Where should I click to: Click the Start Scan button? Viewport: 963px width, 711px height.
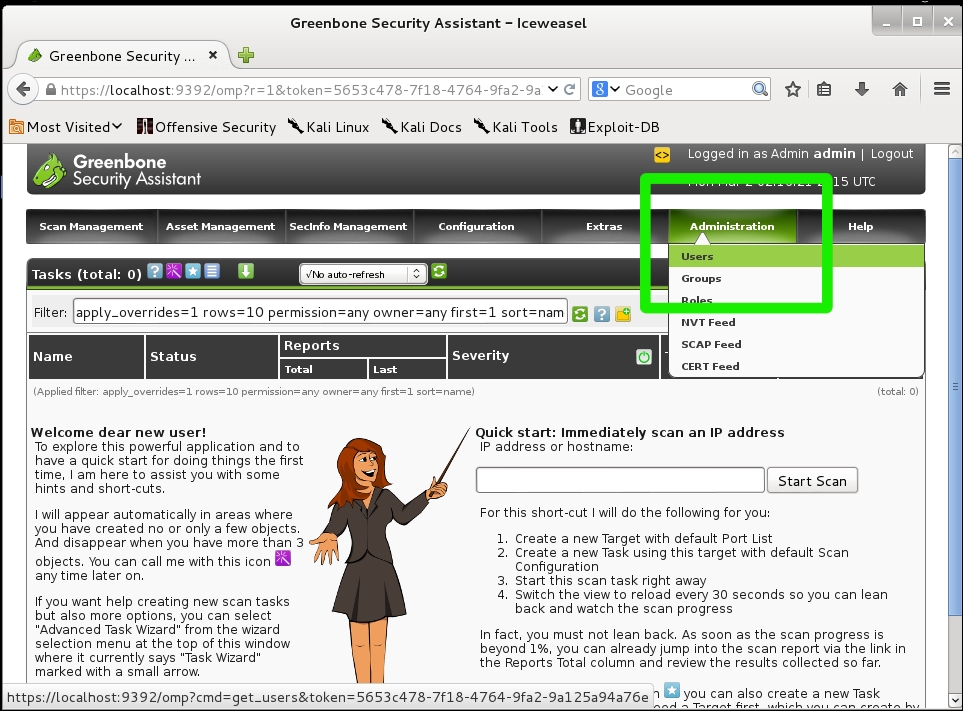point(812,481)
